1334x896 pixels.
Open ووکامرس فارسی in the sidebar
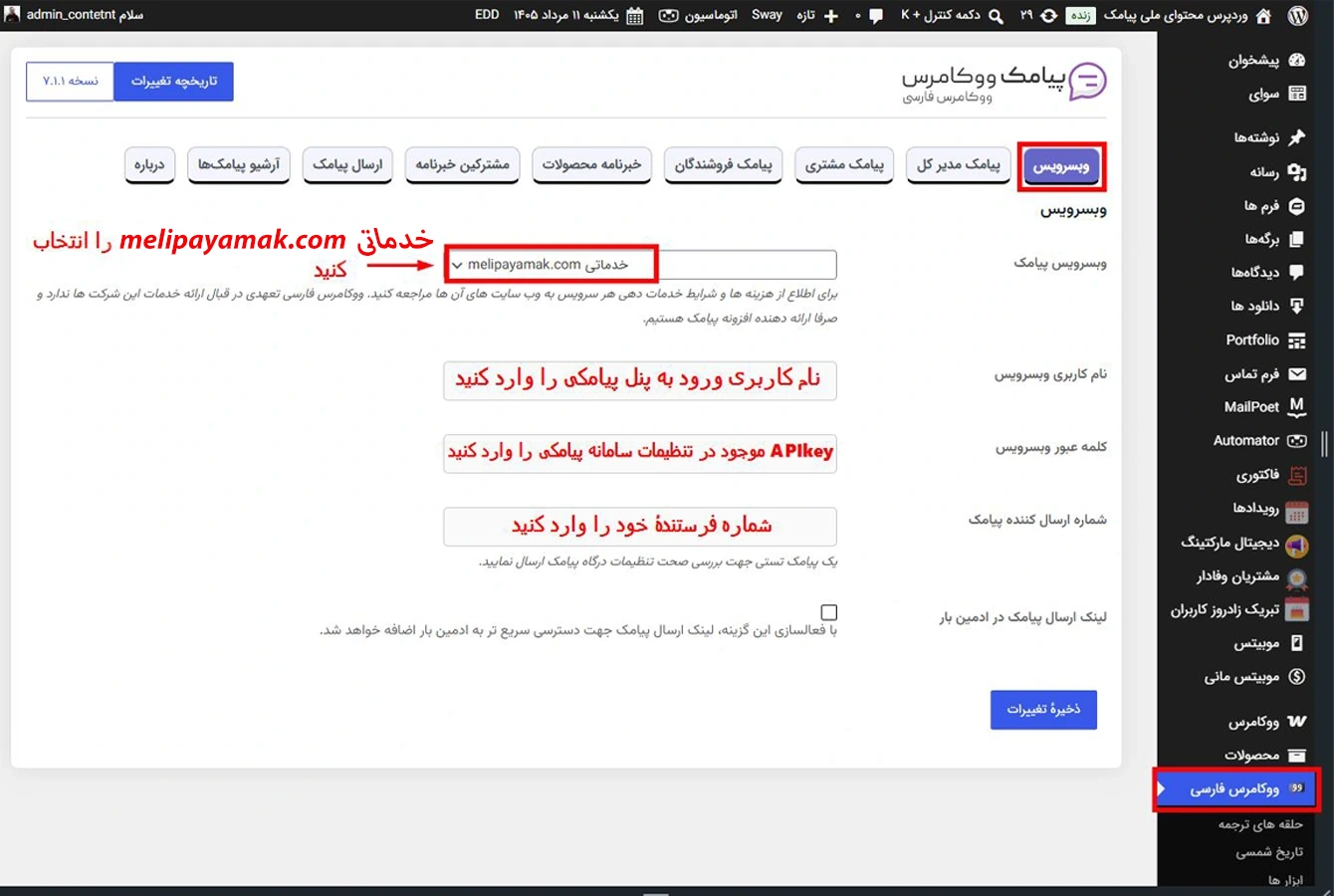click(x=1236, y=789)
